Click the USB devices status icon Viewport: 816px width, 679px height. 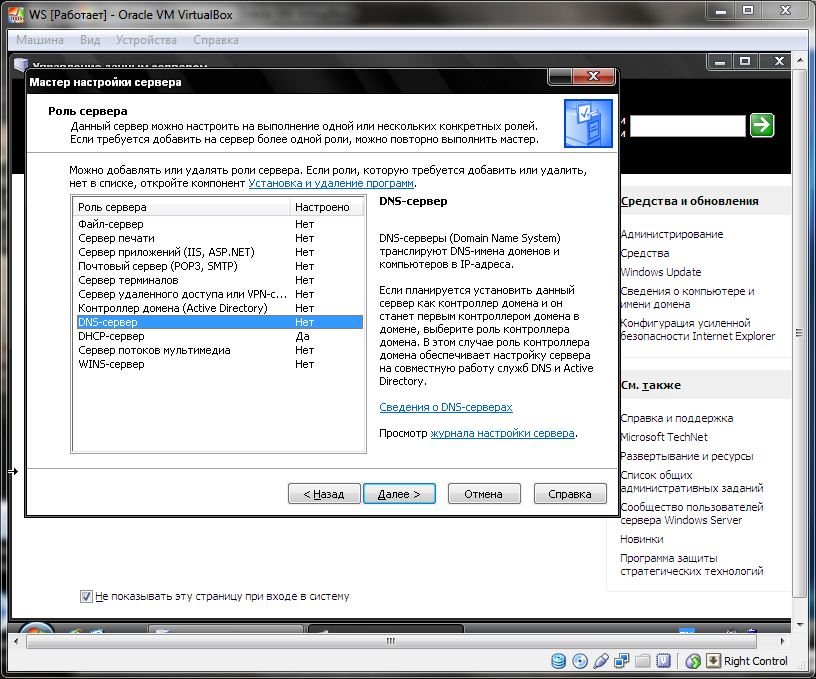click(x=601, y=661)
